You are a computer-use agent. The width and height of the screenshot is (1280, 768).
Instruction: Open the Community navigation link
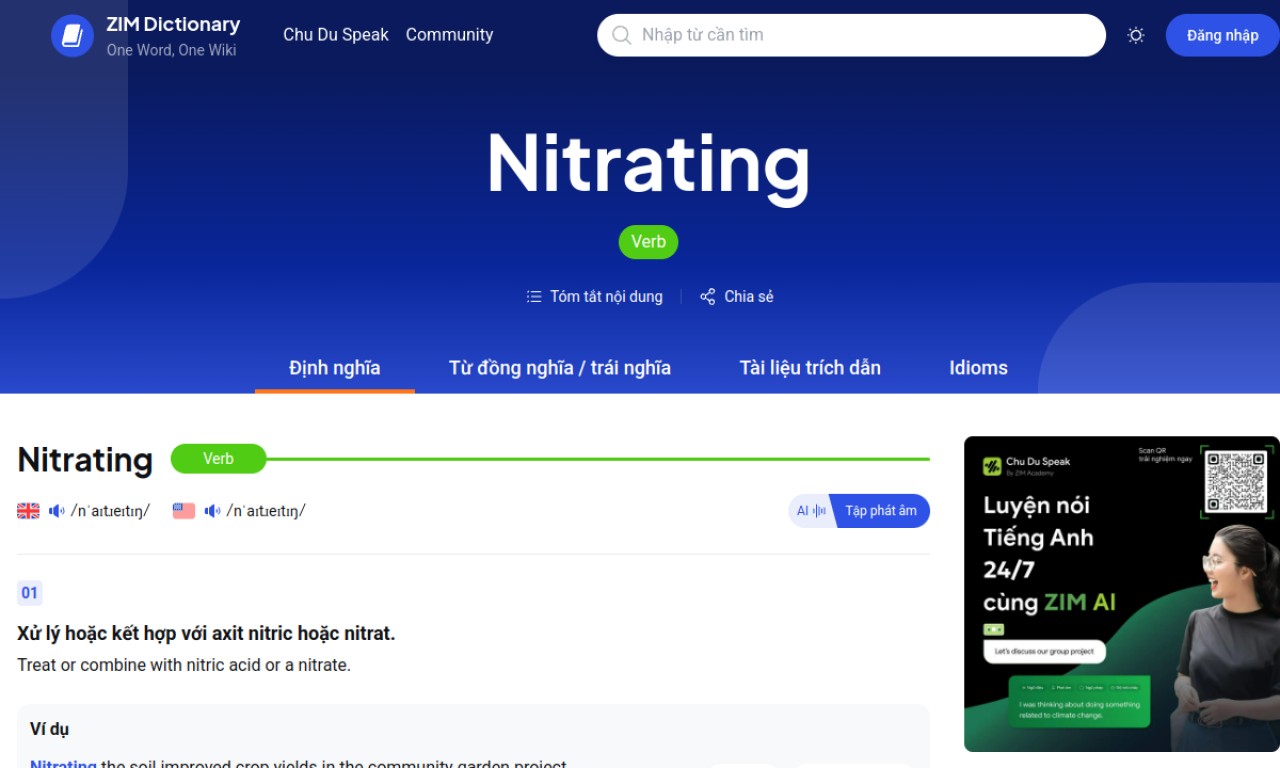tap(449, 34)
